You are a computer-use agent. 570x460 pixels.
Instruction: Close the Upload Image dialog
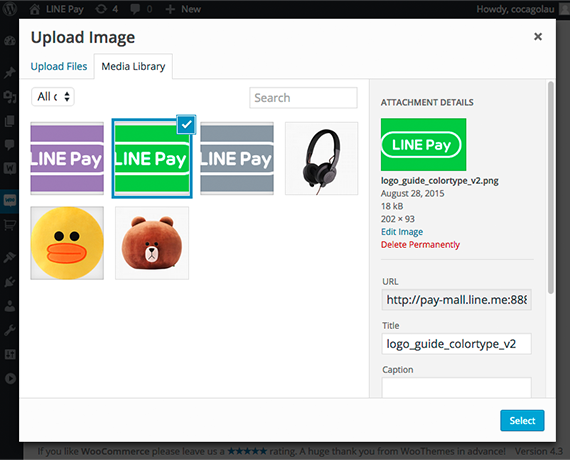538,36
